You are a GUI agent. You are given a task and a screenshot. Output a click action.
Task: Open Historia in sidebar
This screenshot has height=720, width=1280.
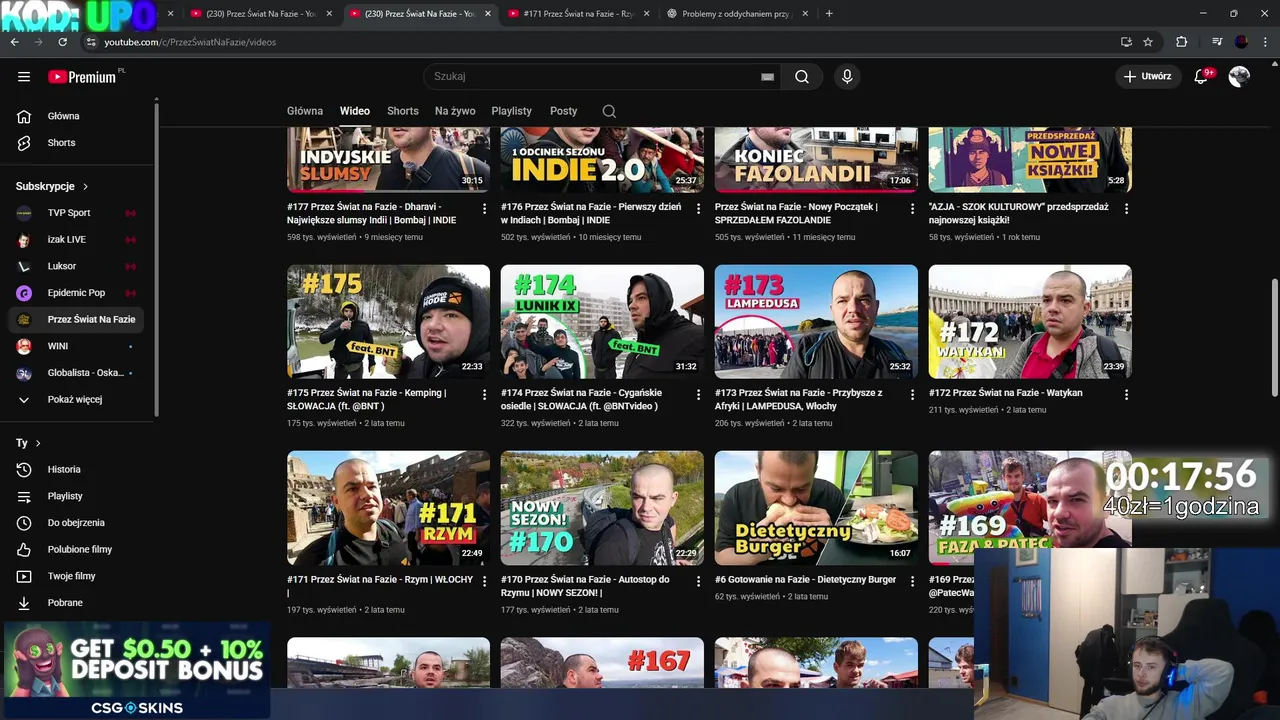pyautogui.click(x=78, y=469)
